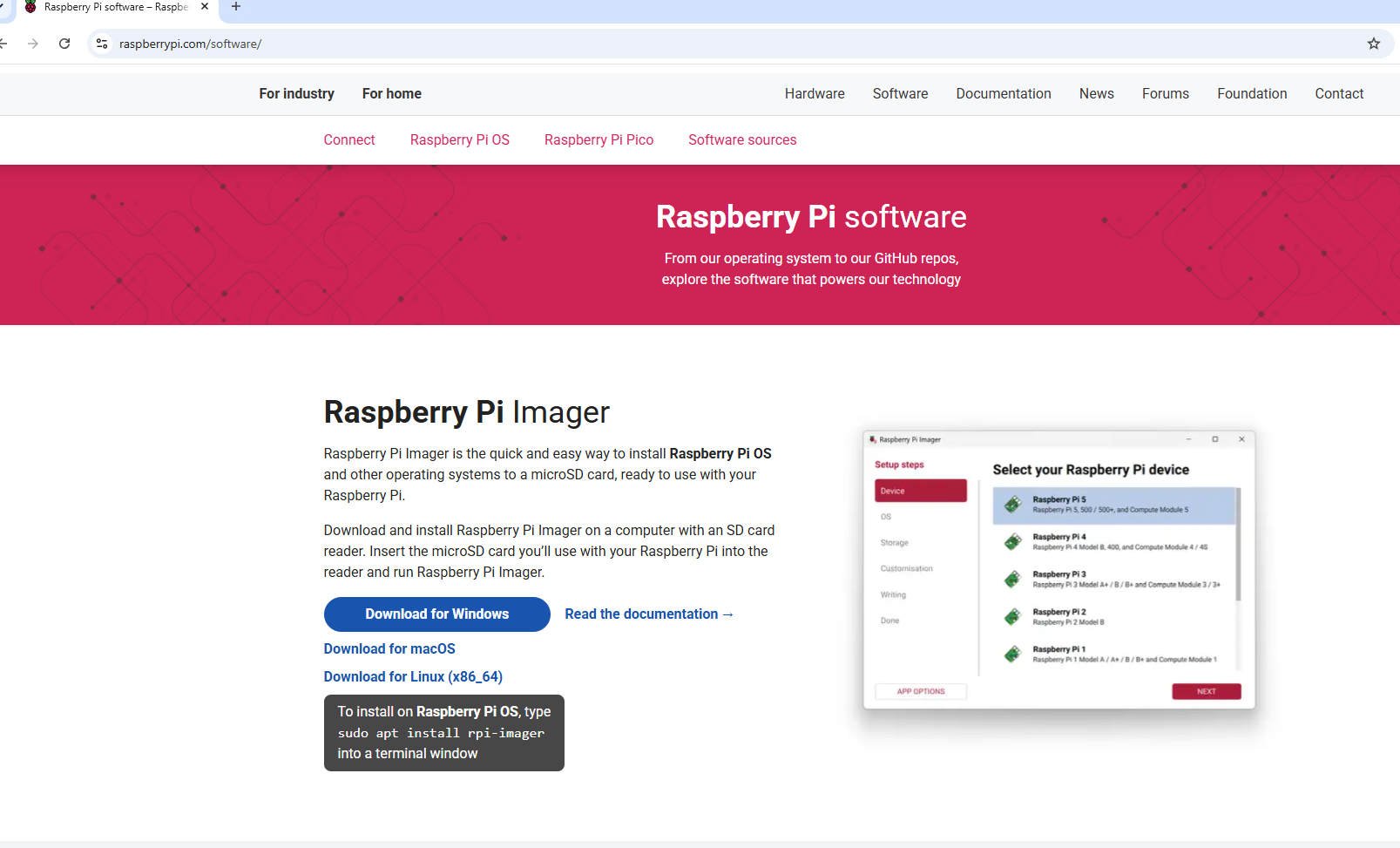Click the Download for Windows button

pyautogui.click(x=437, y=614)
